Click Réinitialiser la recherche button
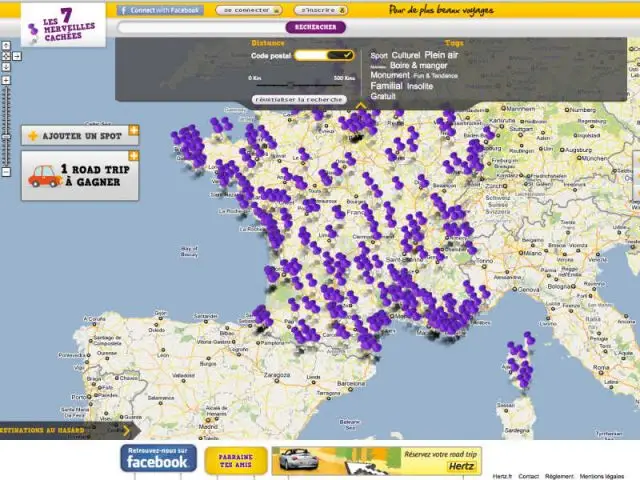Screen dimensions: 640x480 pos(299,99)
